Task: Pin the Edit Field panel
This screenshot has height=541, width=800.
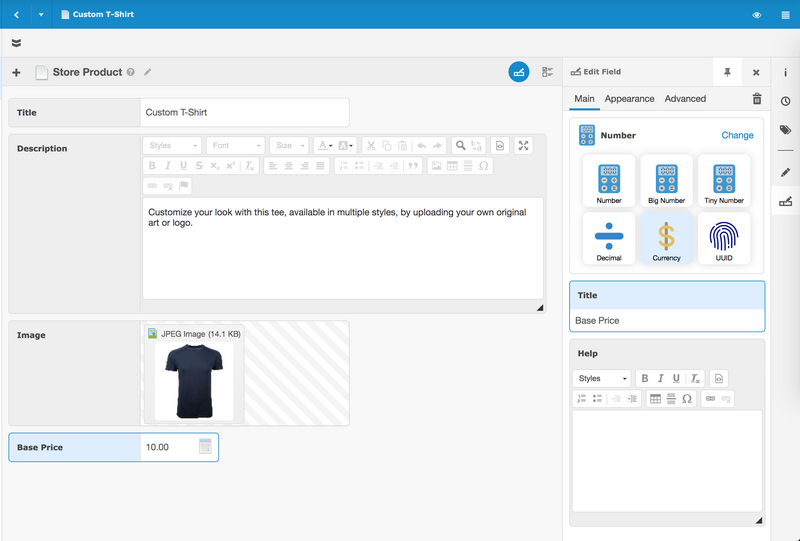Action: click(727, 72)
